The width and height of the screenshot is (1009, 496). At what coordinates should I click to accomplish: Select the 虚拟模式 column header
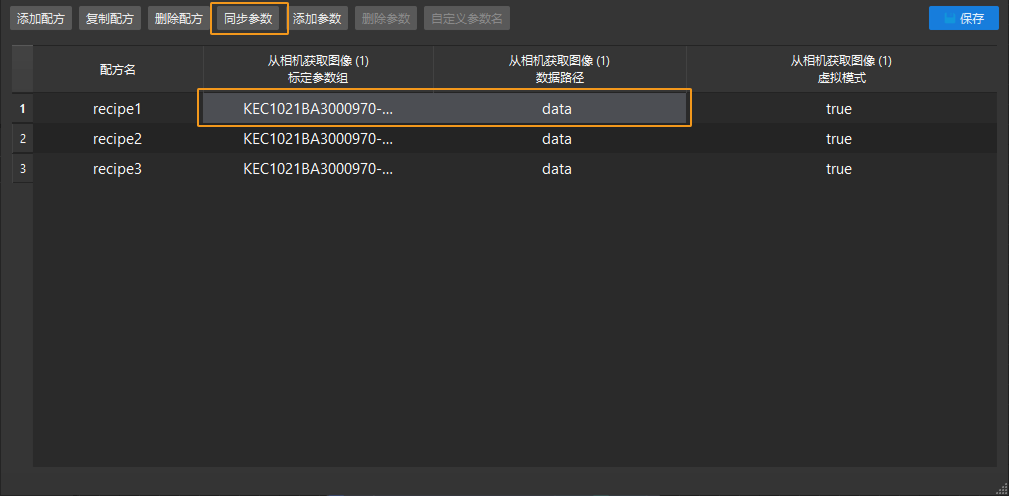(x=841, y=69)
